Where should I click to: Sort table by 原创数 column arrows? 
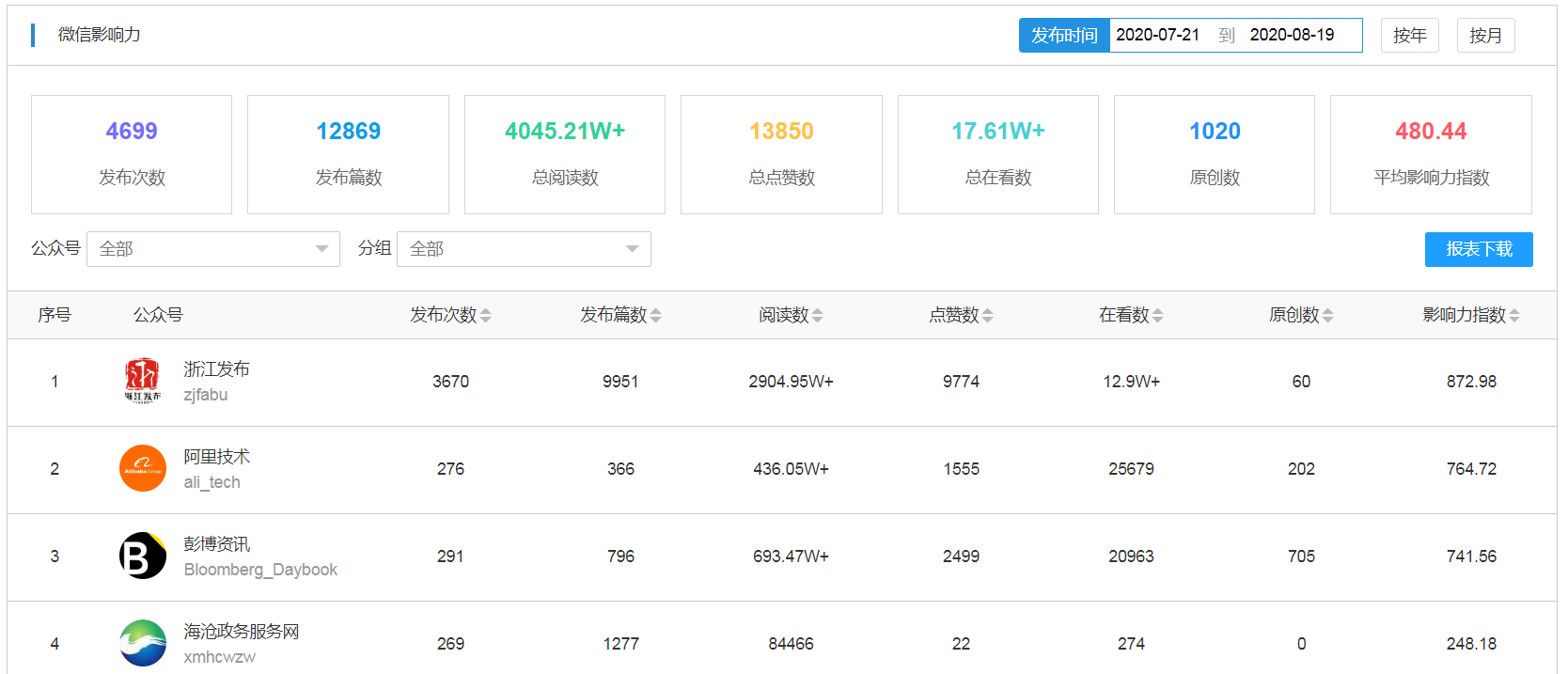point(1328,316)
